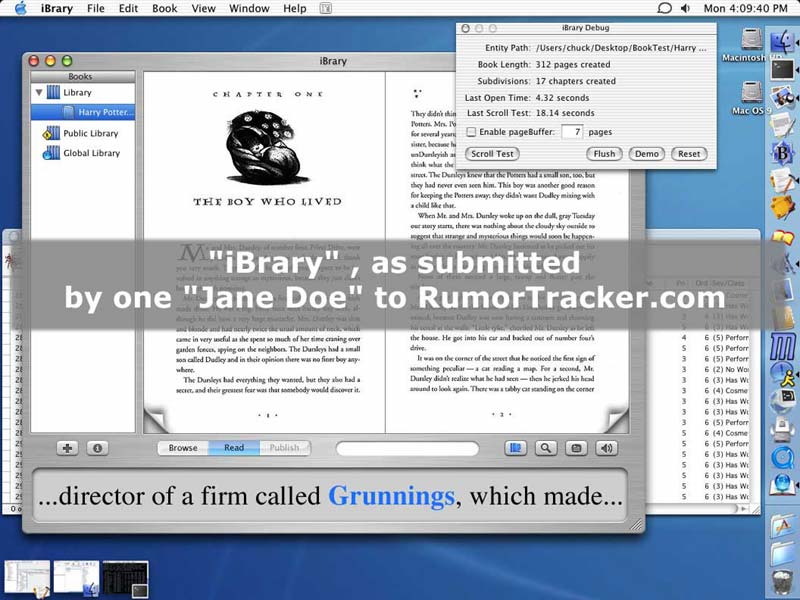The image size is (800, 600).
Task: Switch to Browse mode
Action: (183, 448)
